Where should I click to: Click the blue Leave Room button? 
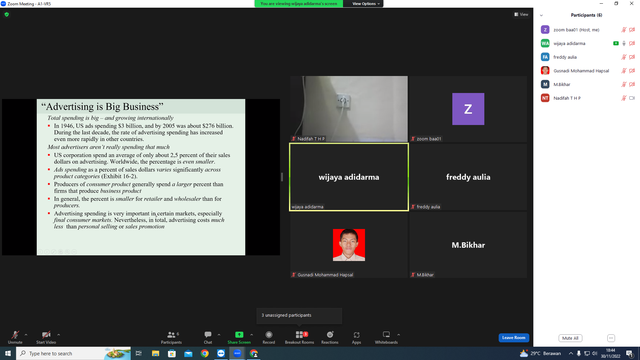click(x=513, y=338)
